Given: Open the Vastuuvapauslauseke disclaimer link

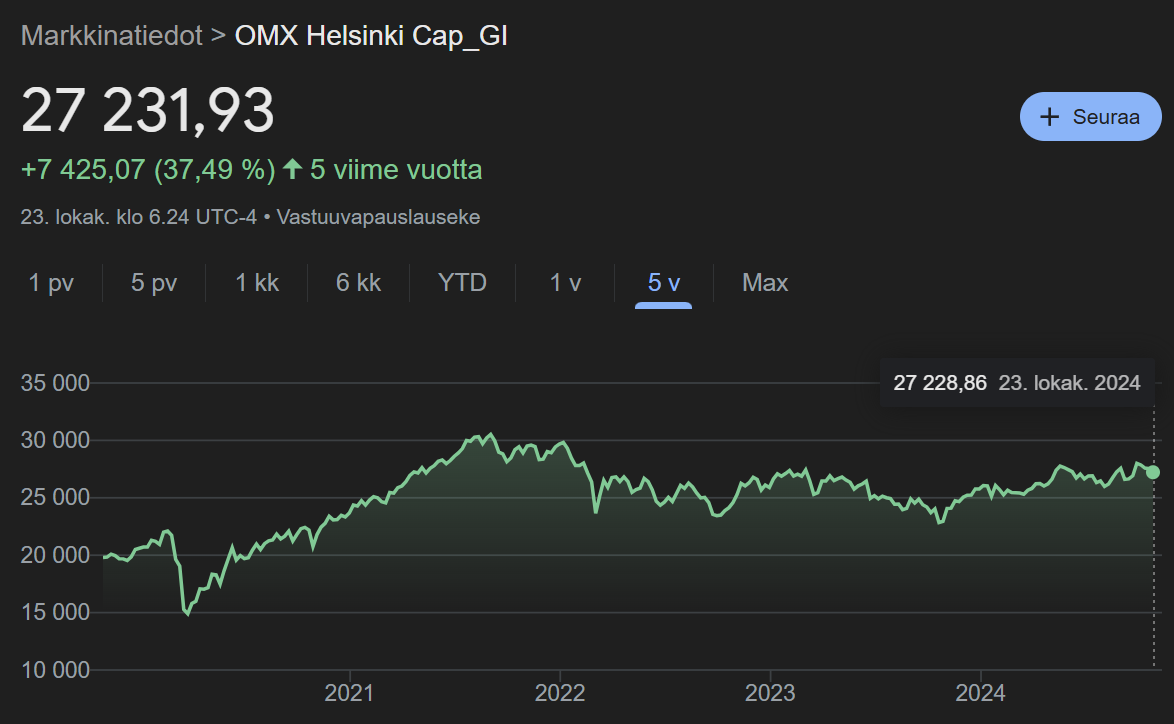Looking at the screenshot, I should click(378, 217).
